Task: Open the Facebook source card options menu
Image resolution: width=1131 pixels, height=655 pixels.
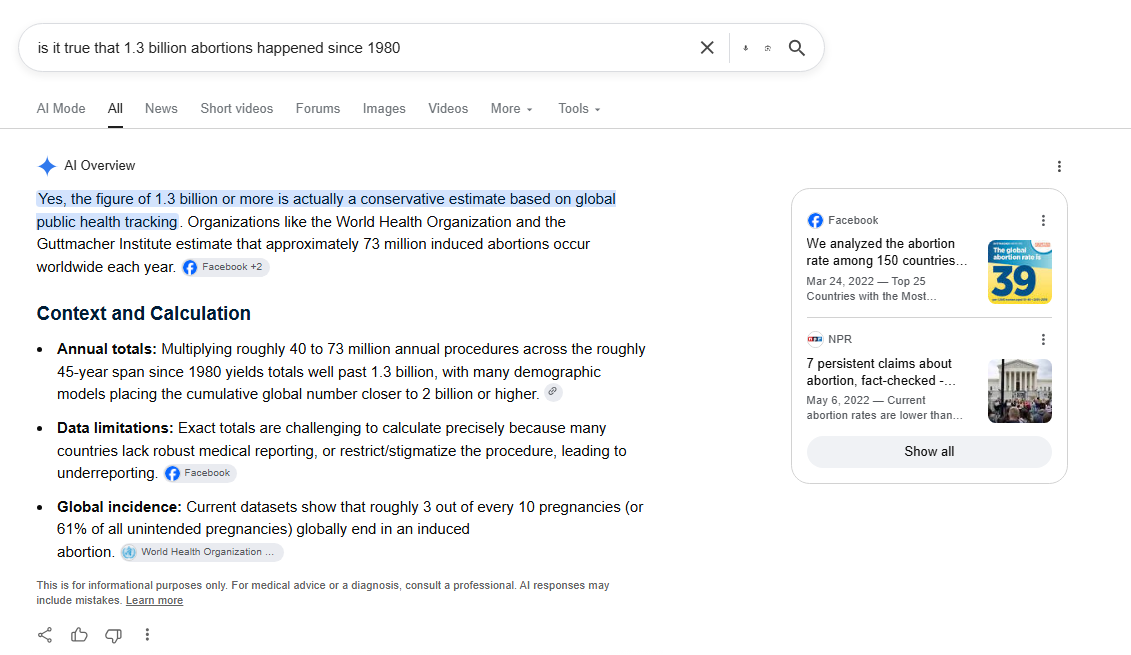Action: click(x=1043, y=220)
